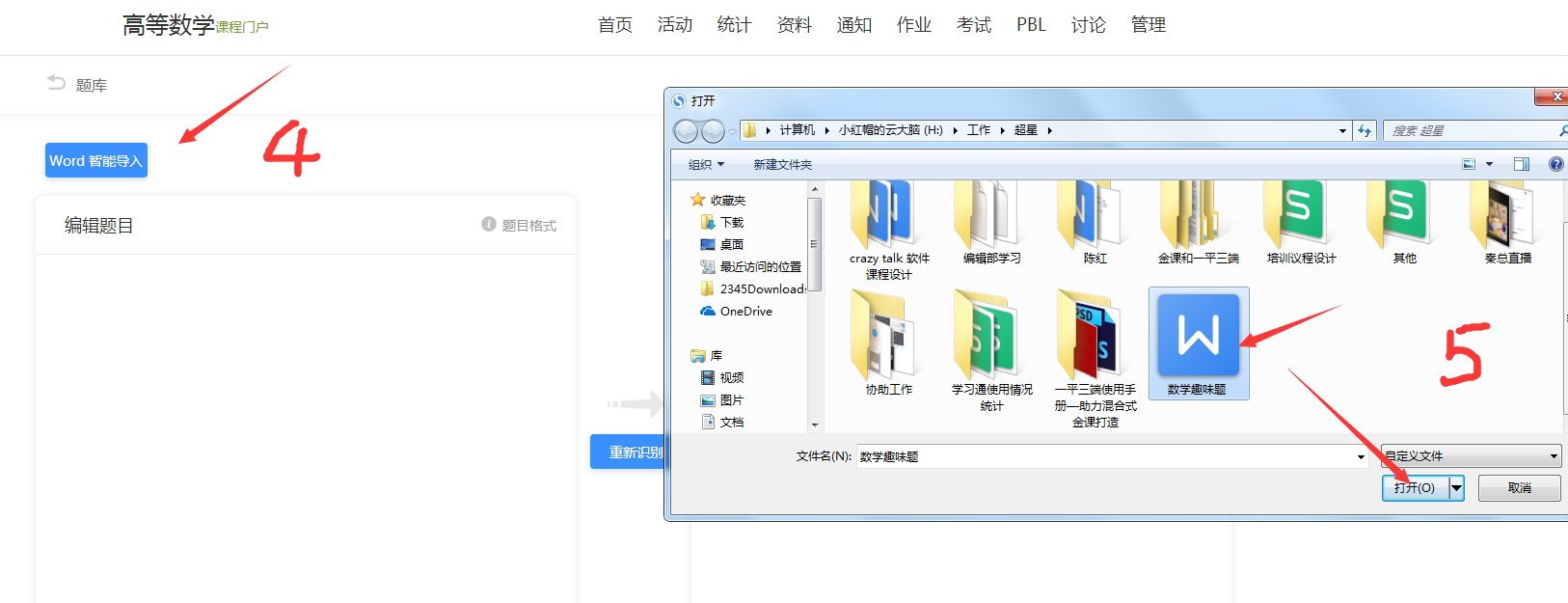Open the 活动 navigation item
The width and height of the screenshot is (1568, 603).
click(675, 25)
